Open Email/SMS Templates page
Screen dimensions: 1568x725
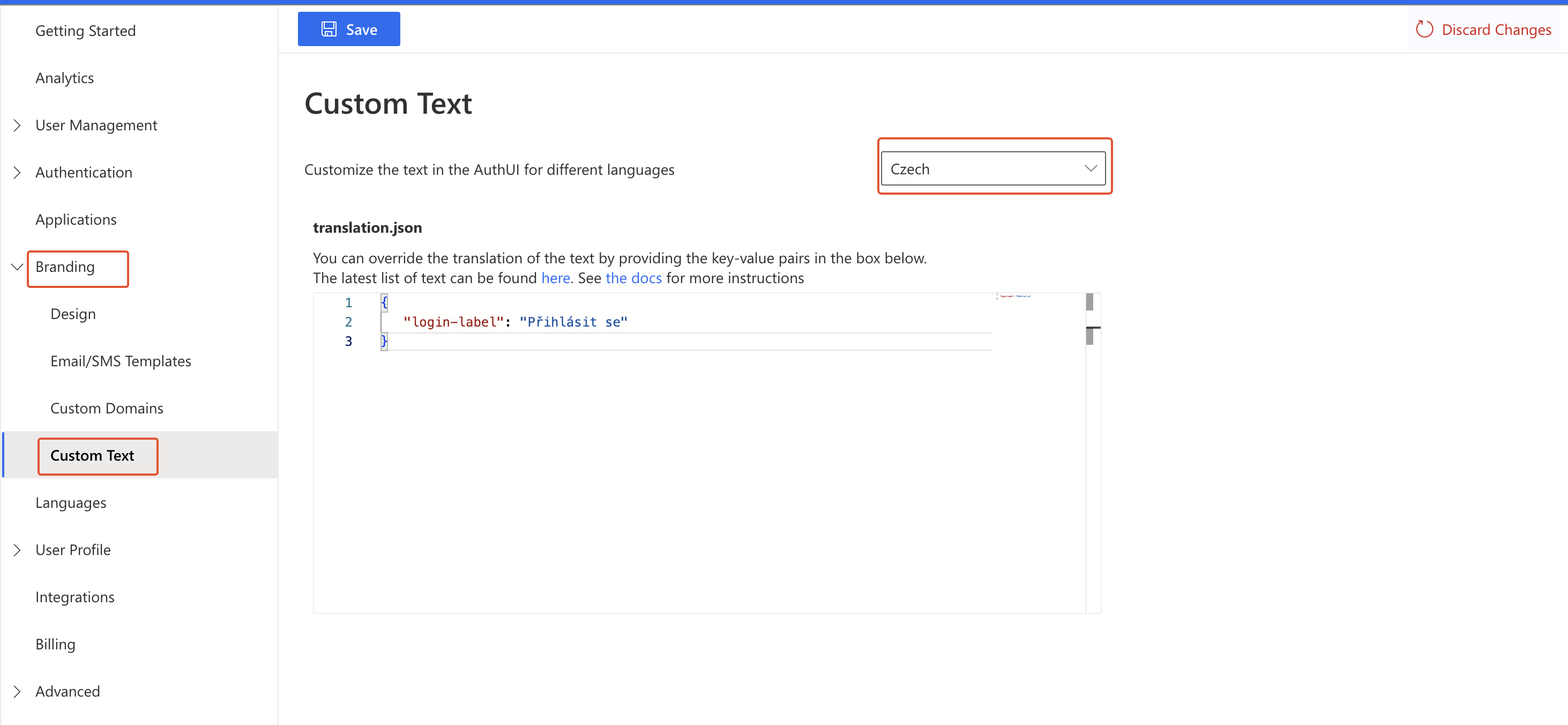tap(121, 361)
